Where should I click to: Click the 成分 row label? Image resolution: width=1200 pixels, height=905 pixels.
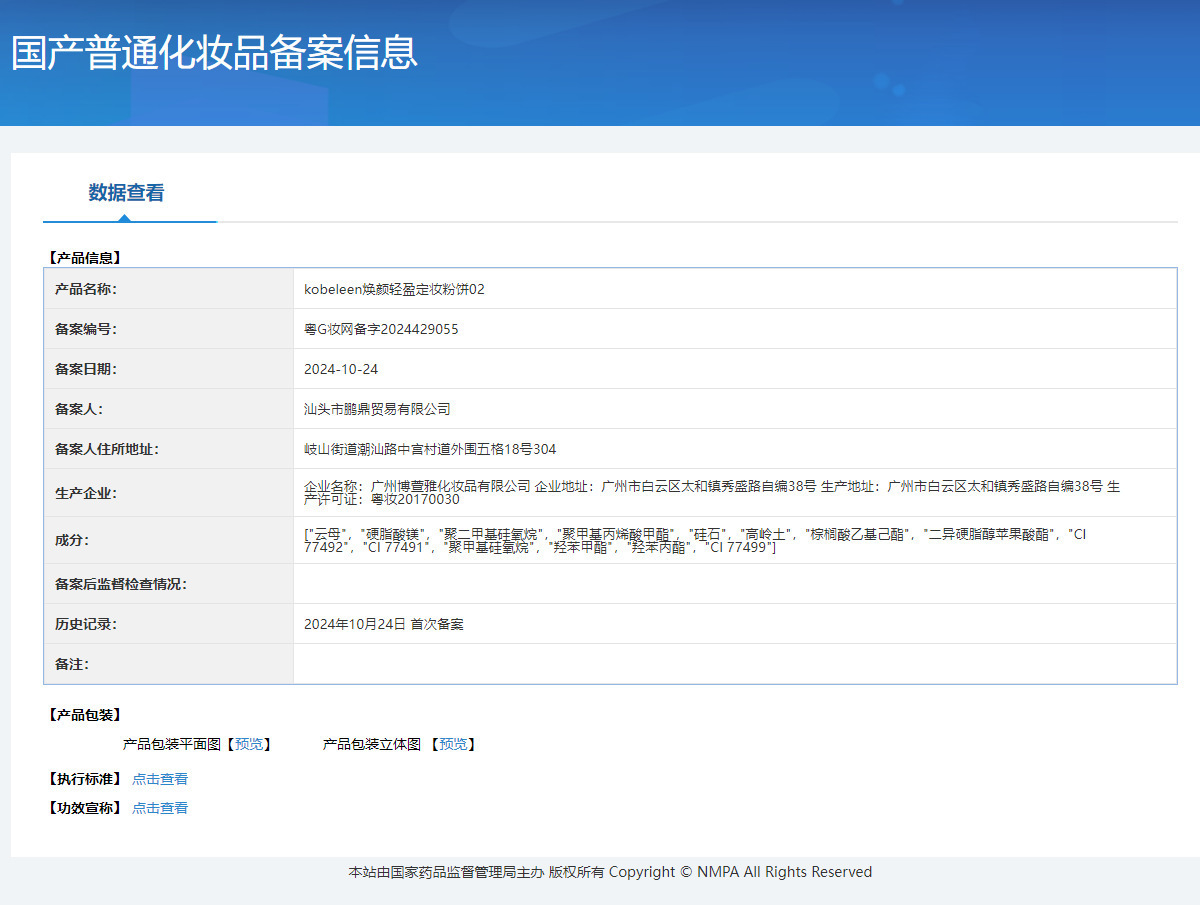click(x=72, y=540)
